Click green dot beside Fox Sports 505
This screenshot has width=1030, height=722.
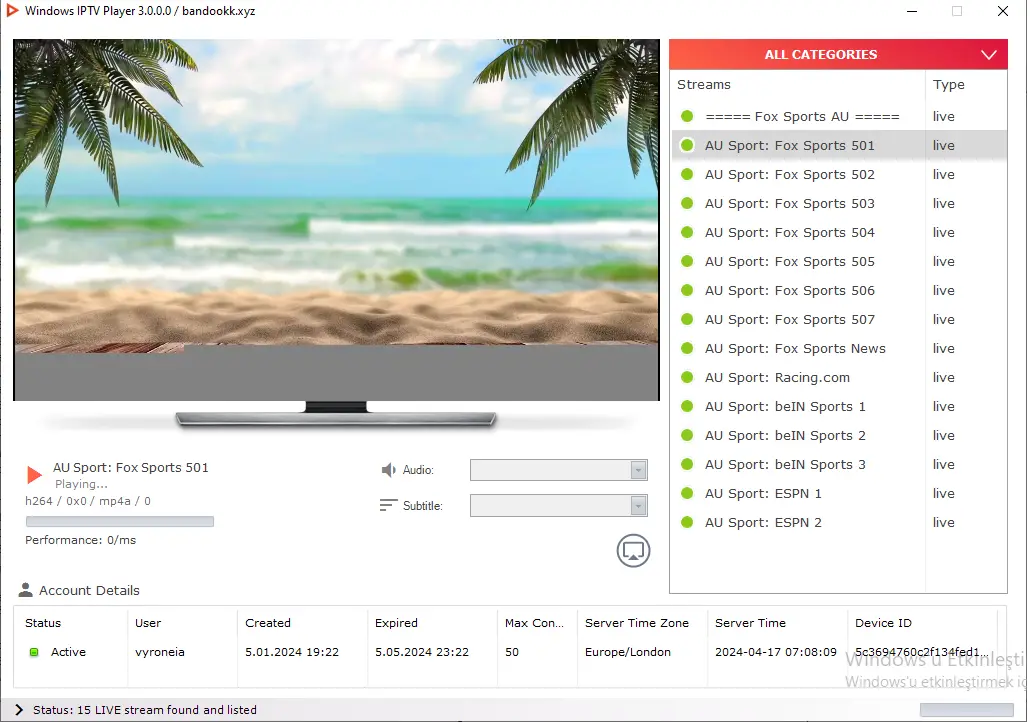687,261
